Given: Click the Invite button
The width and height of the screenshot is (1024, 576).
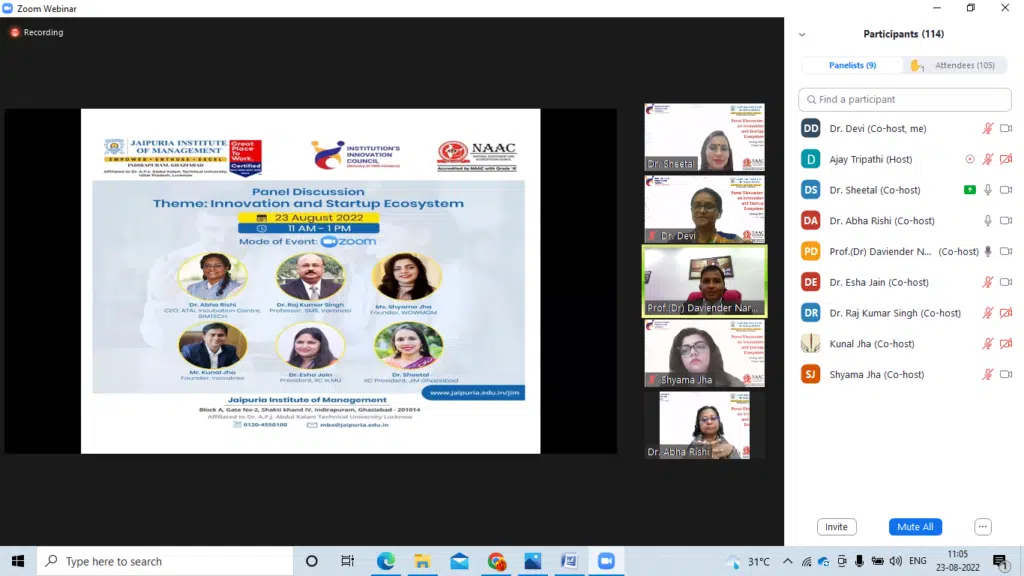Looking at the screenshot, I should [836, 527].
